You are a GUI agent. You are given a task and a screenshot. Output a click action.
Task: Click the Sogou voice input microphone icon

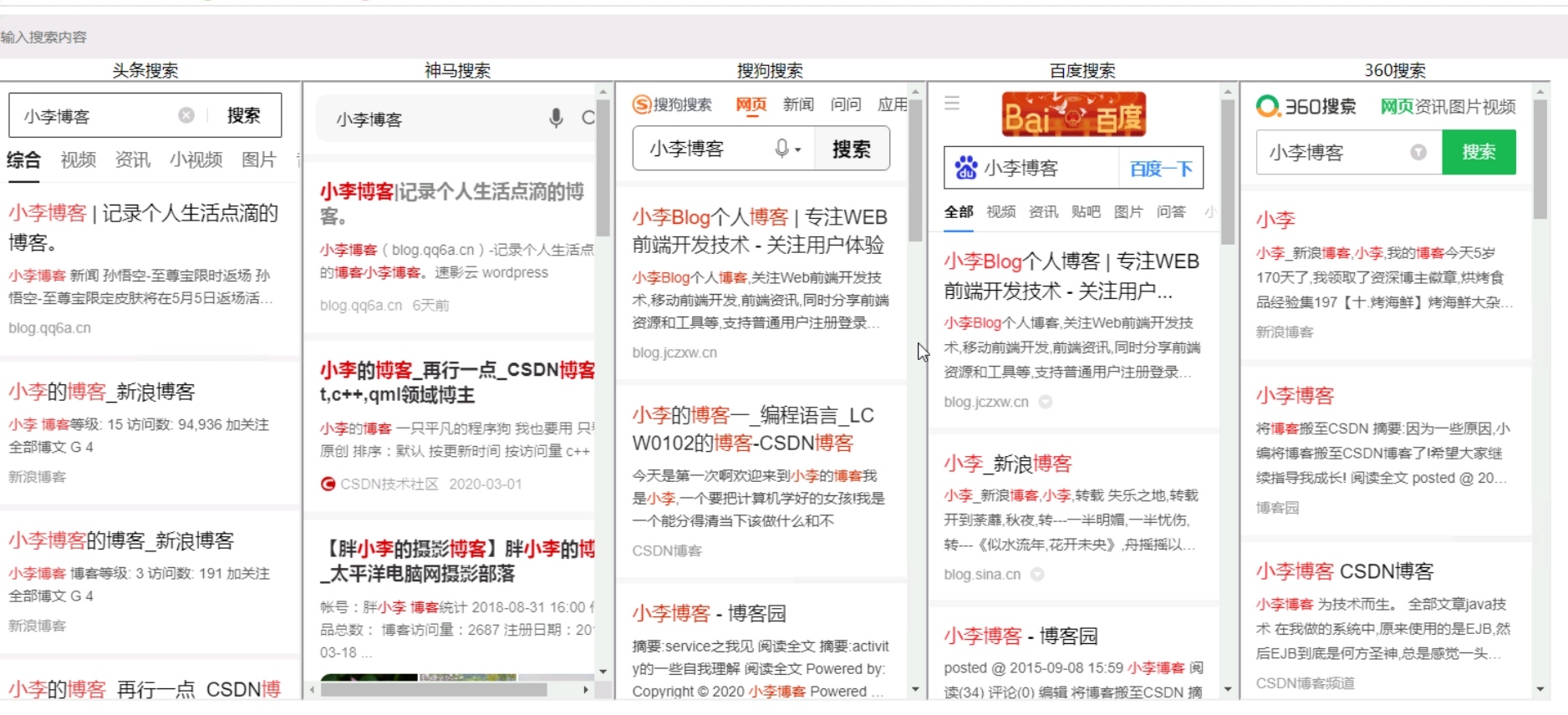click(x=781, y=149)
